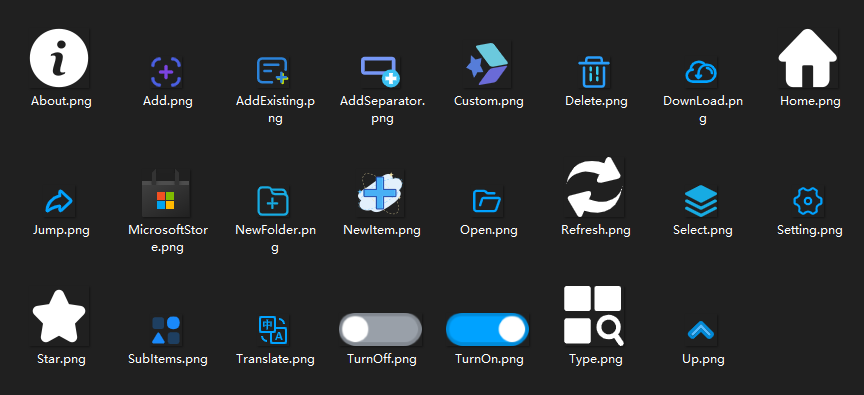Select the Type.png grid search icon
The width and height of the screenshot is (864, 395).
click(x=594, y=316)
